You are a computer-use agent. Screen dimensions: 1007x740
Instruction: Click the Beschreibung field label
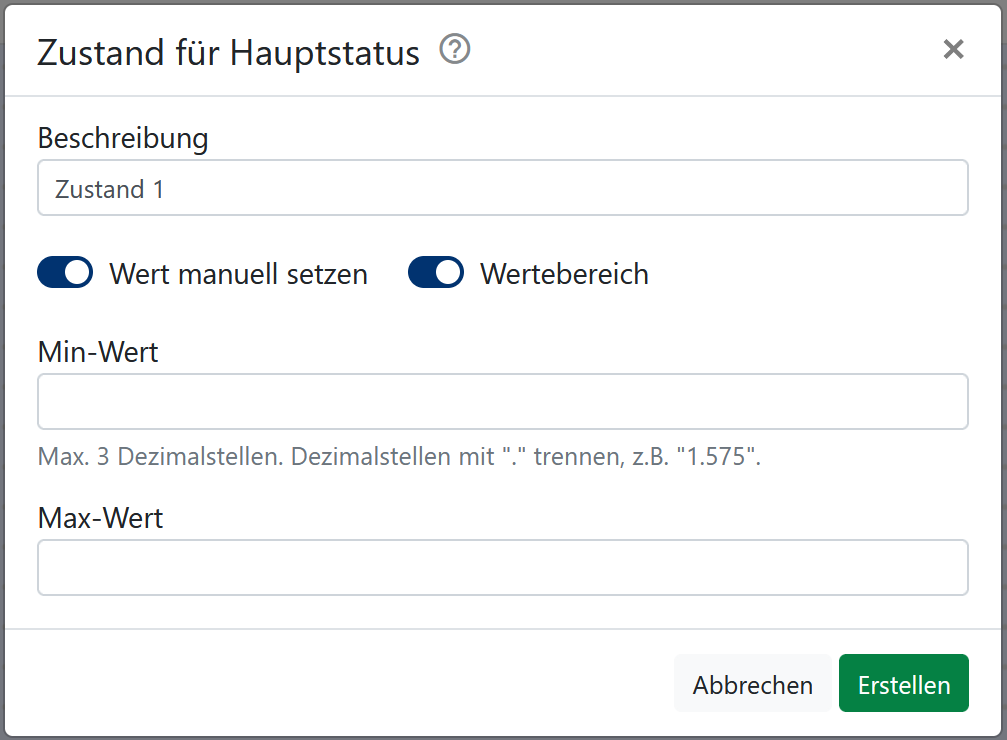[x=123, y=138]
